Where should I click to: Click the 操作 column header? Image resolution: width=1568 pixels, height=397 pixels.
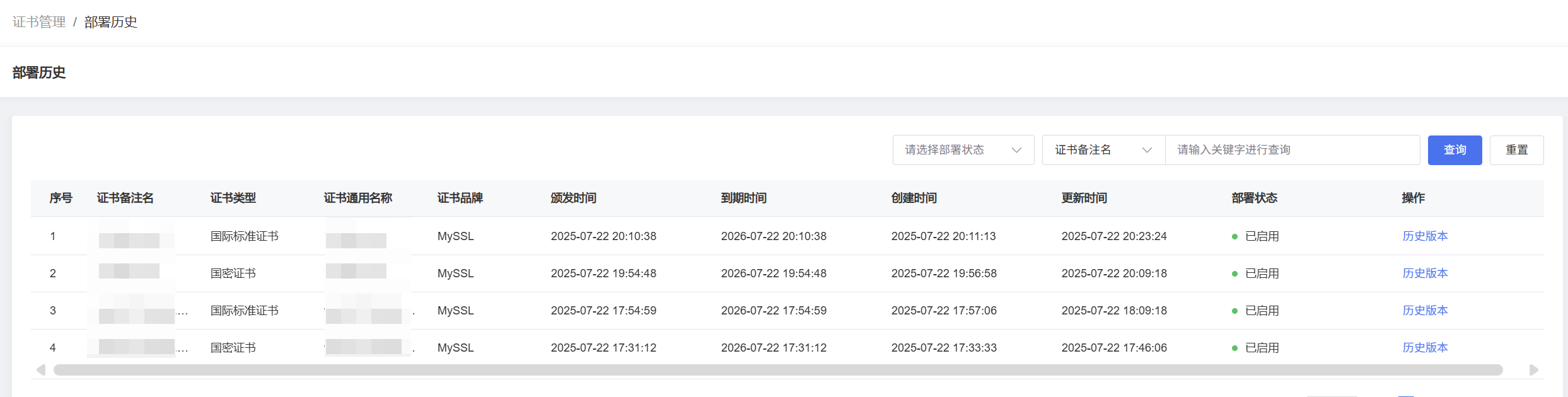coord(1414,198)
